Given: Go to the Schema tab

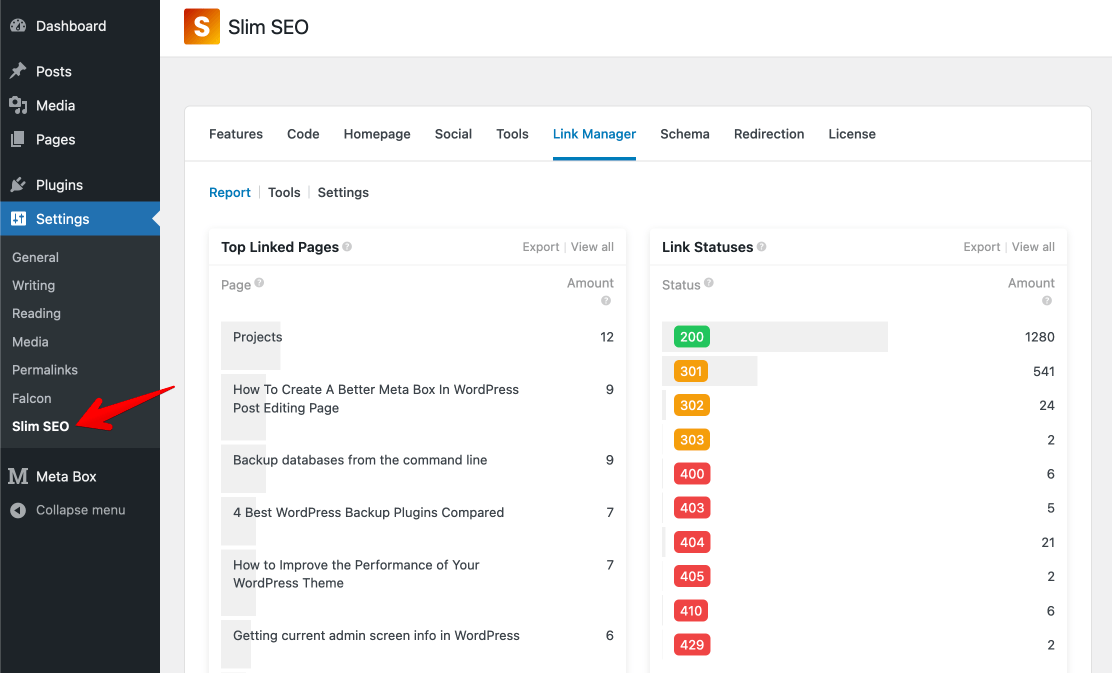Looking at the screenshot, I should [x=684, y=134].
